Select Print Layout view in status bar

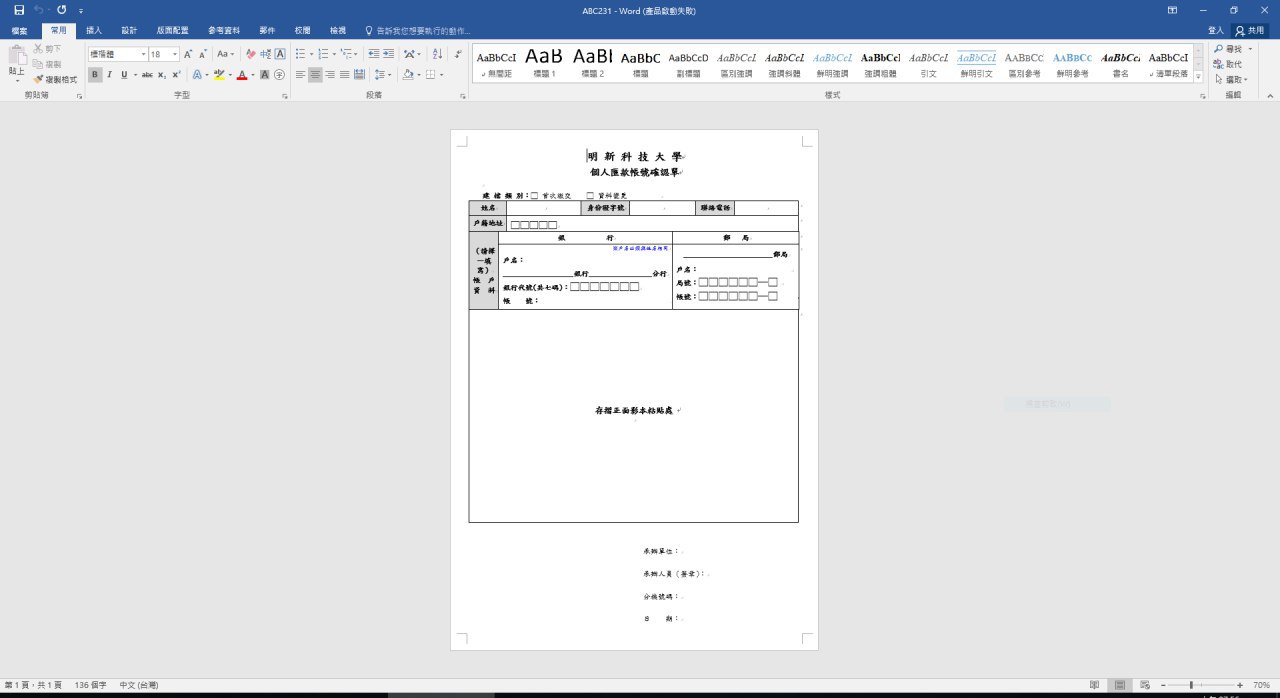point(1120,685)
